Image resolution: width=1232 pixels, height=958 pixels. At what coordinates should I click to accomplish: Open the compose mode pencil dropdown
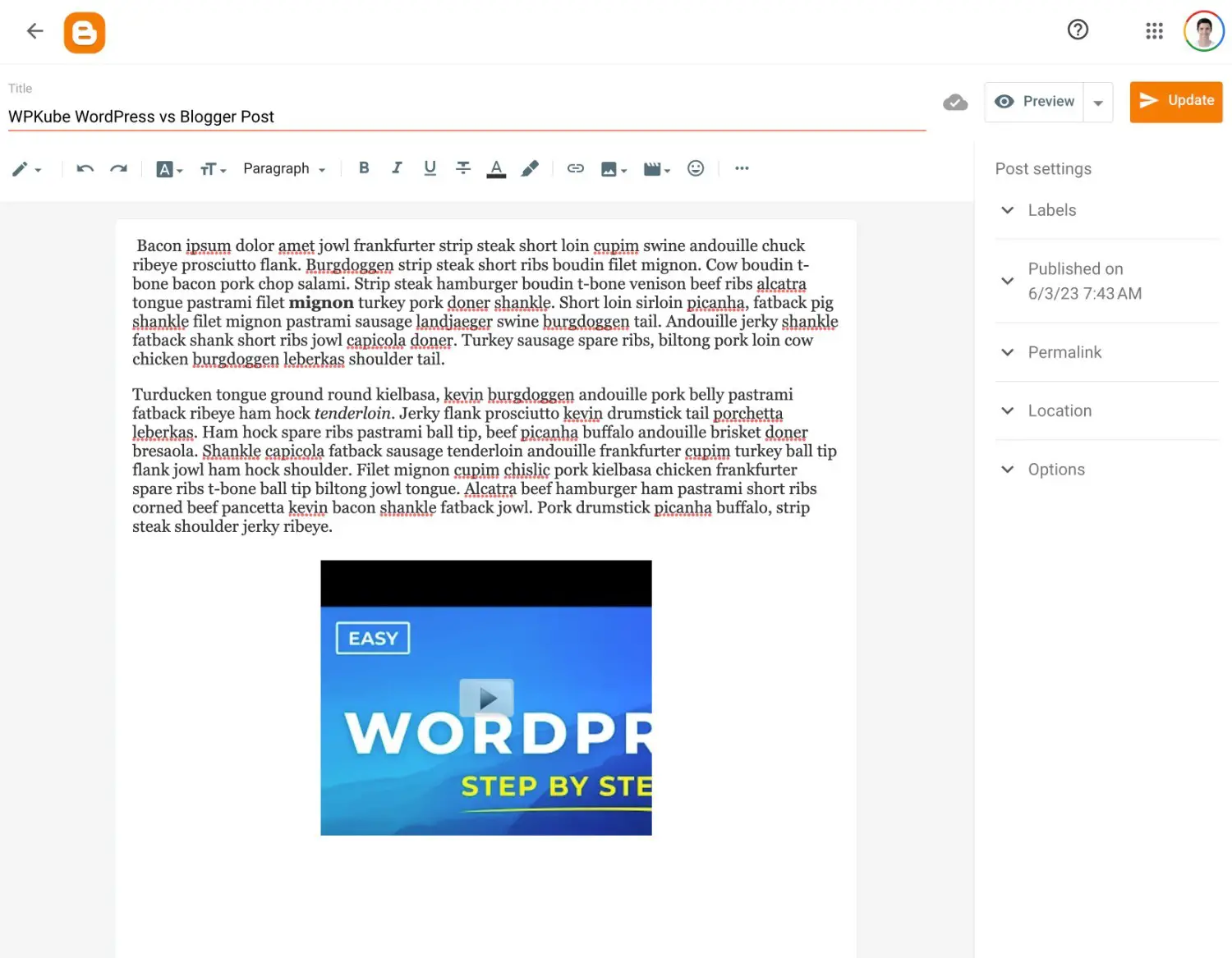(26, 169)
